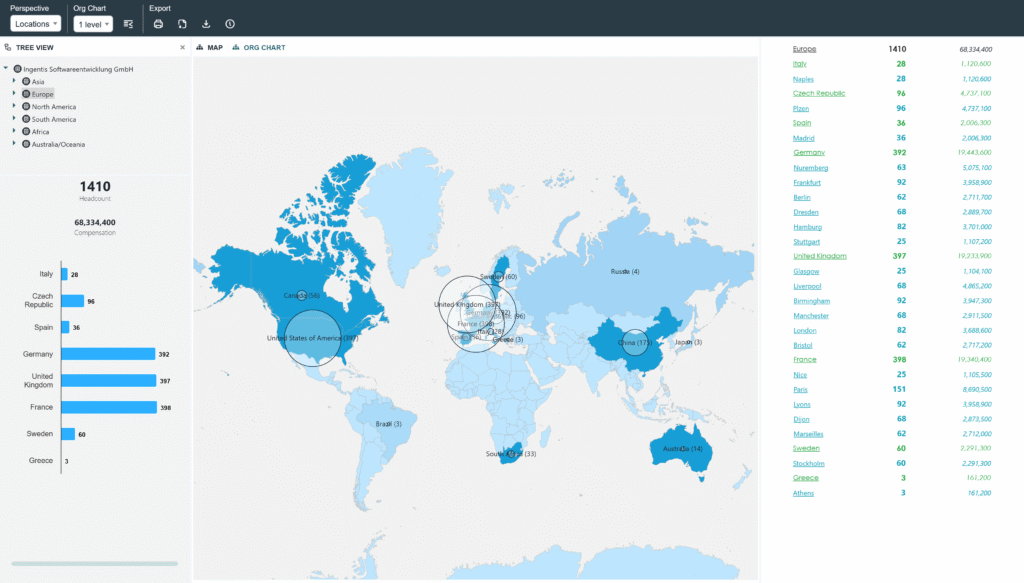Open the Stockholm link
Viewport: 1024px width, 583px height.
coord(809,464)
